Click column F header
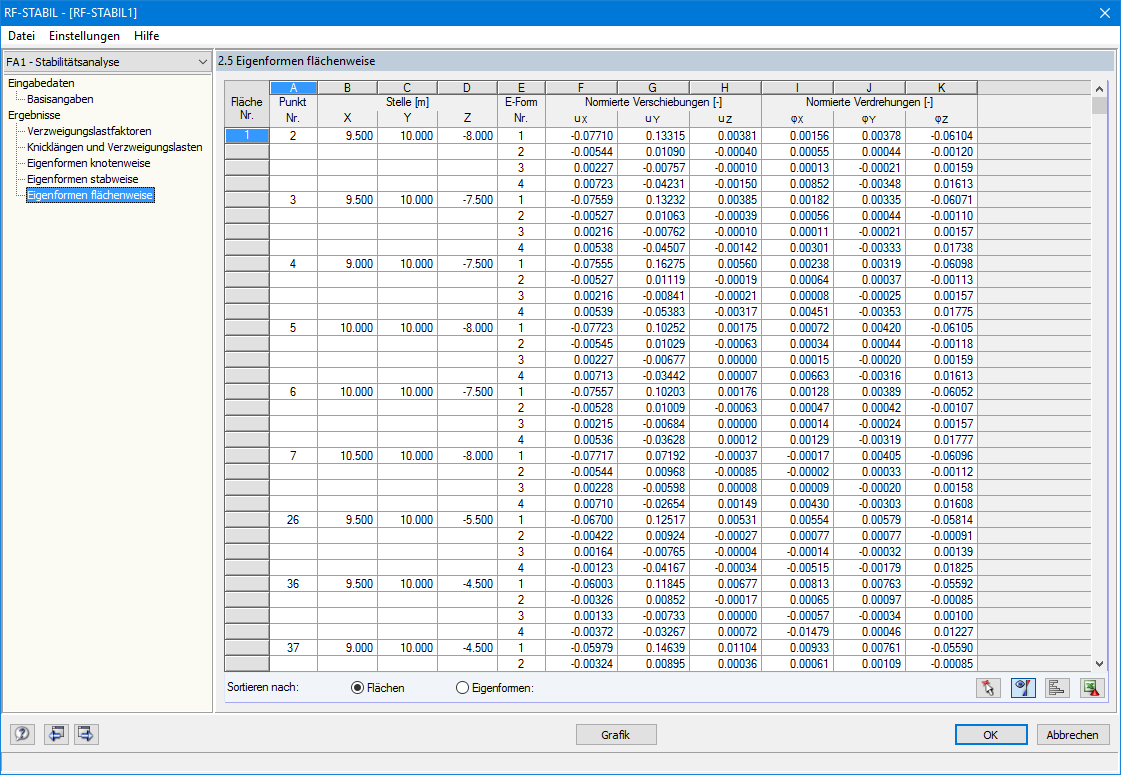This screenshot has height=775, width=1121. click(x=581, y=88)
